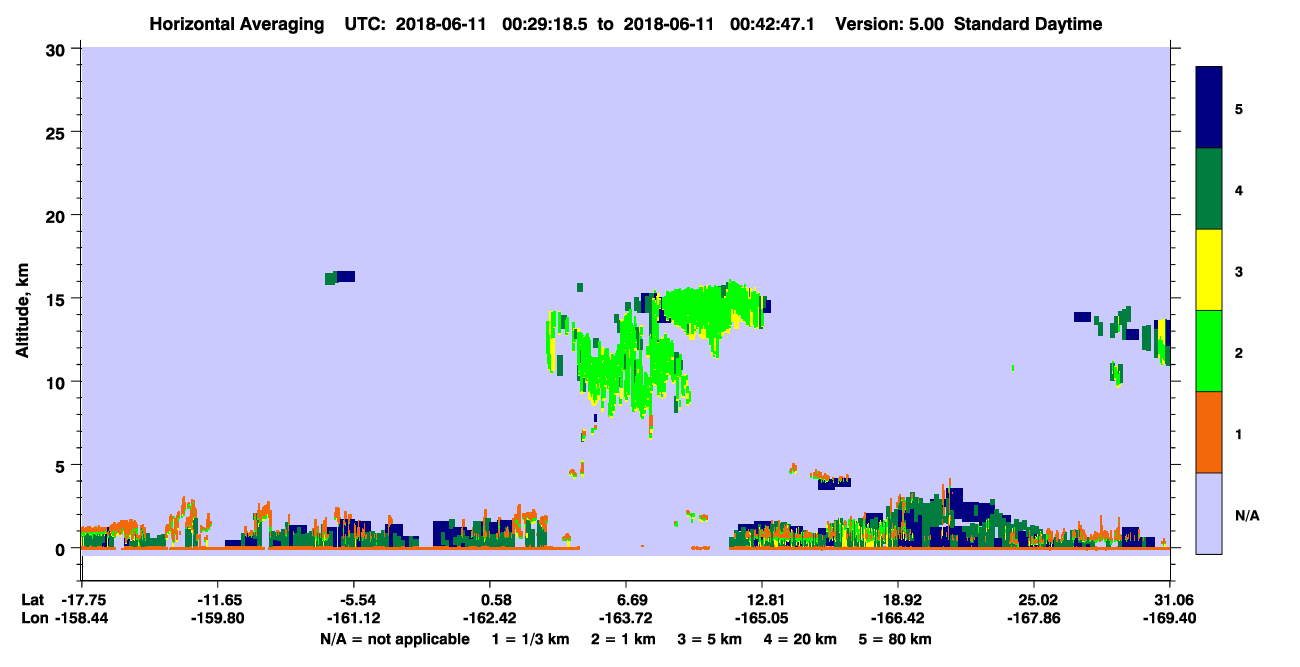
Task: Click the colorbar N/A label
Action: pos(1246,516)
